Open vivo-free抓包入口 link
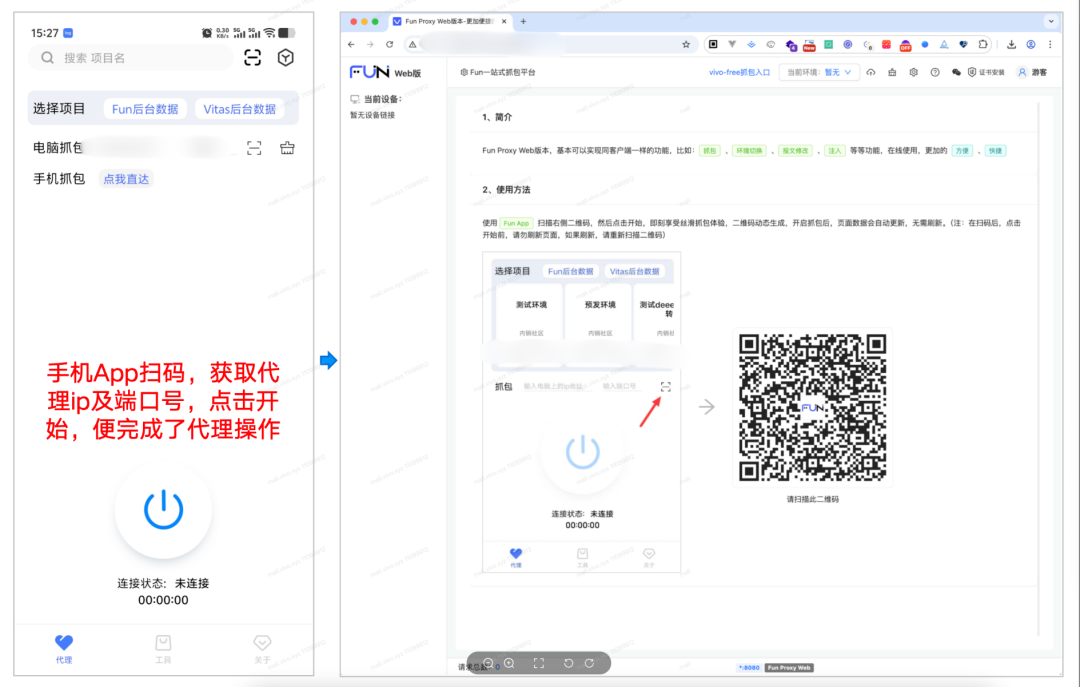 (739, 72)
